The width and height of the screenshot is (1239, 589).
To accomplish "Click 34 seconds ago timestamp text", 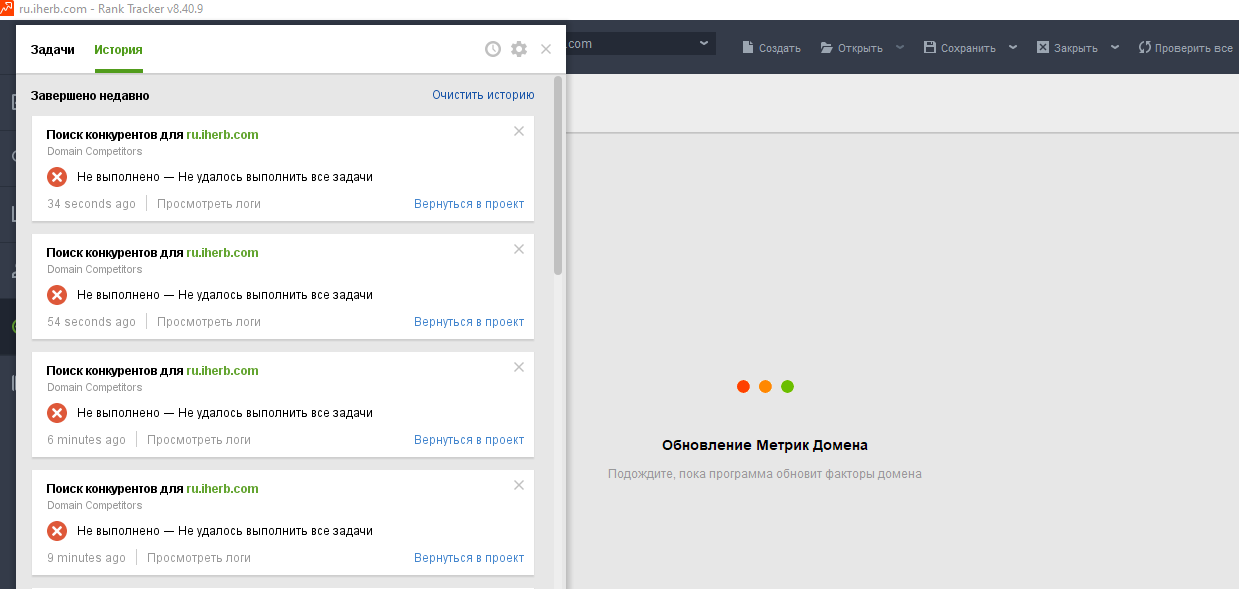I will pyautogui.click(x=91, y=204).
